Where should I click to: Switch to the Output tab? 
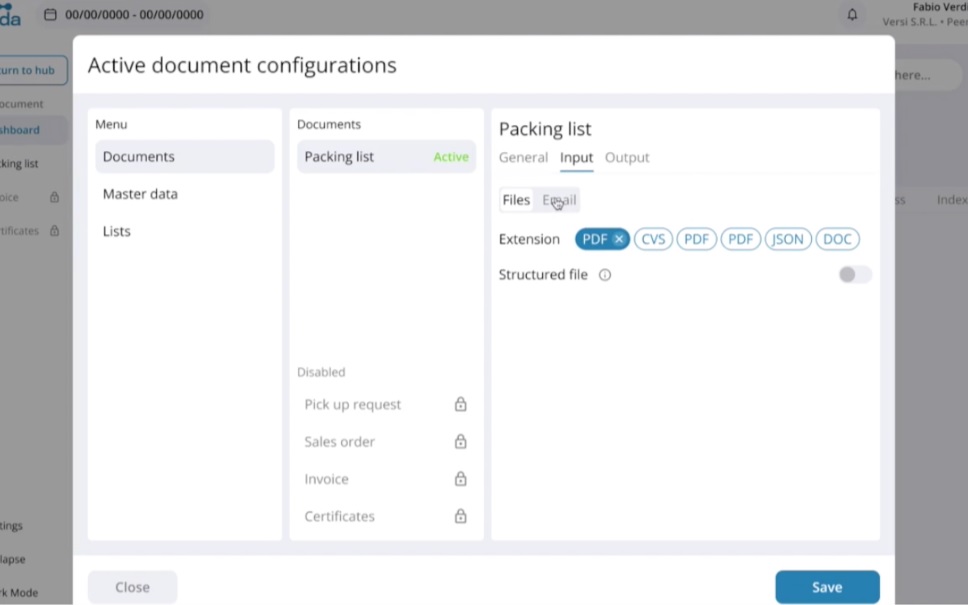(627, 158)
